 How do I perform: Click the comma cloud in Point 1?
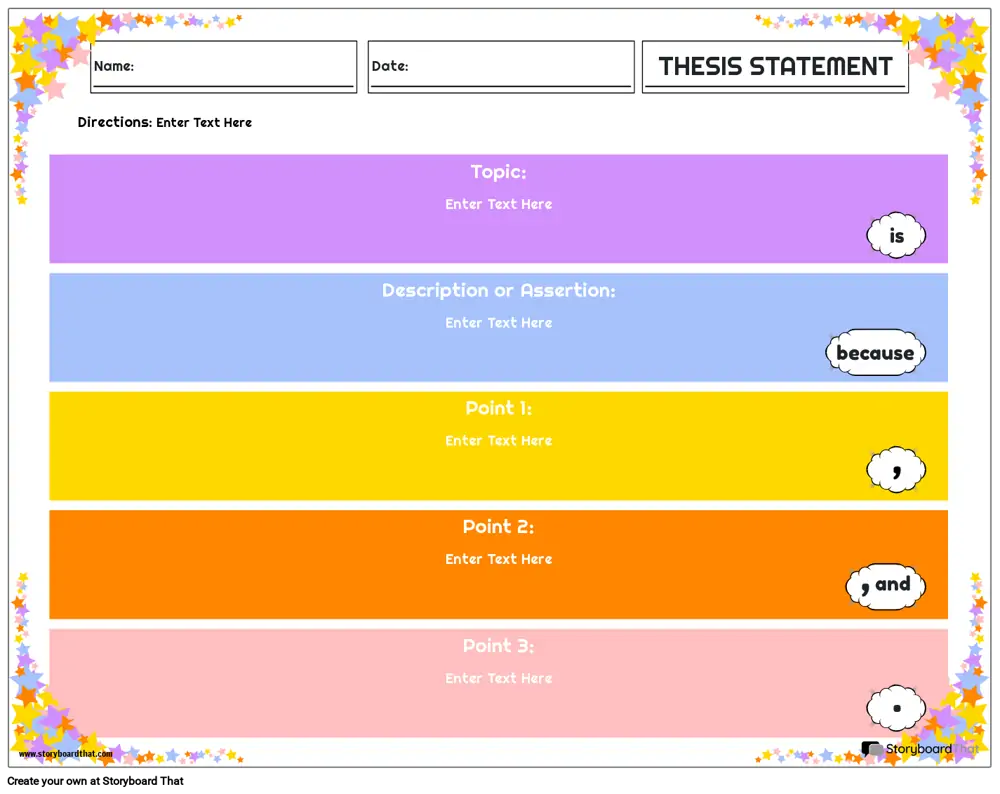[x=896, y=469]
